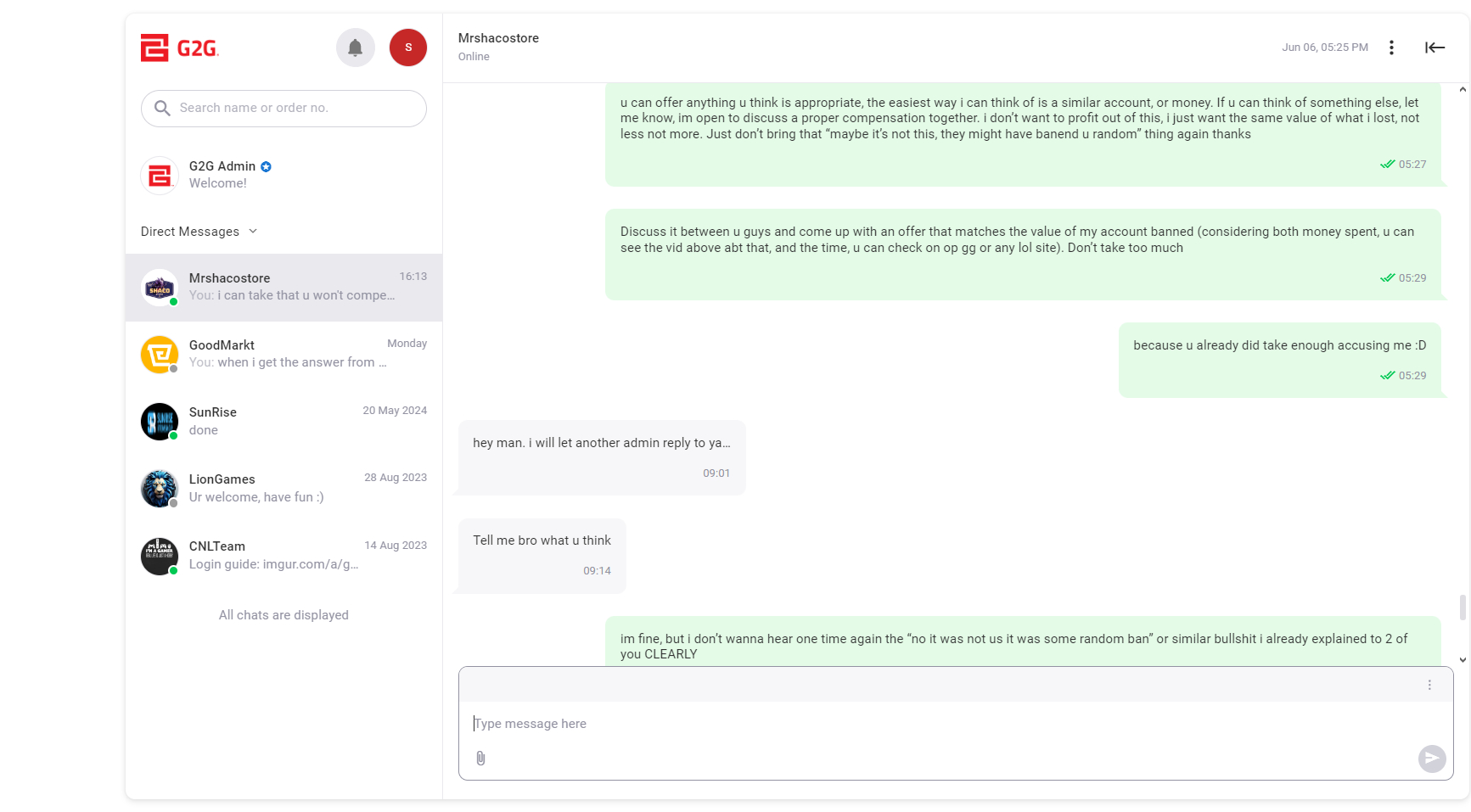Click the Mrshacostore chat header name

498,38
